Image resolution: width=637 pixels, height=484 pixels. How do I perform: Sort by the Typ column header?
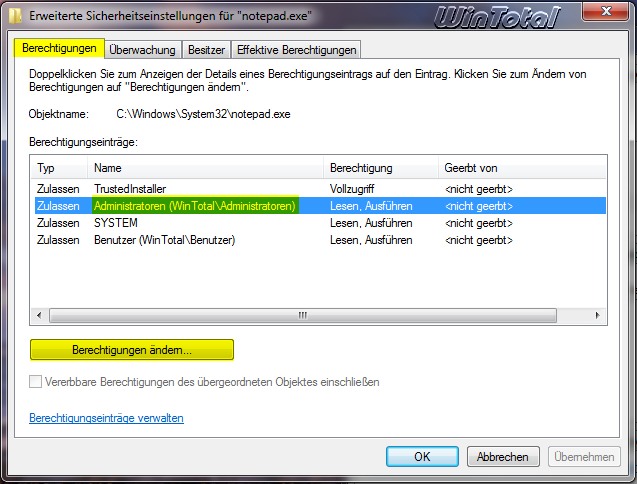click(x=59, y=168)
